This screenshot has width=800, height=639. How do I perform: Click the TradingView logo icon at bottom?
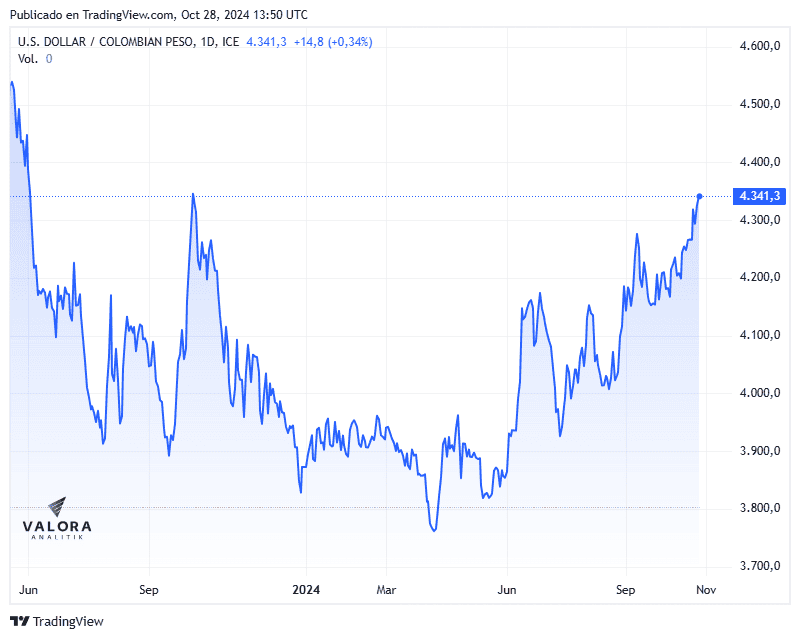pos(20,621)
